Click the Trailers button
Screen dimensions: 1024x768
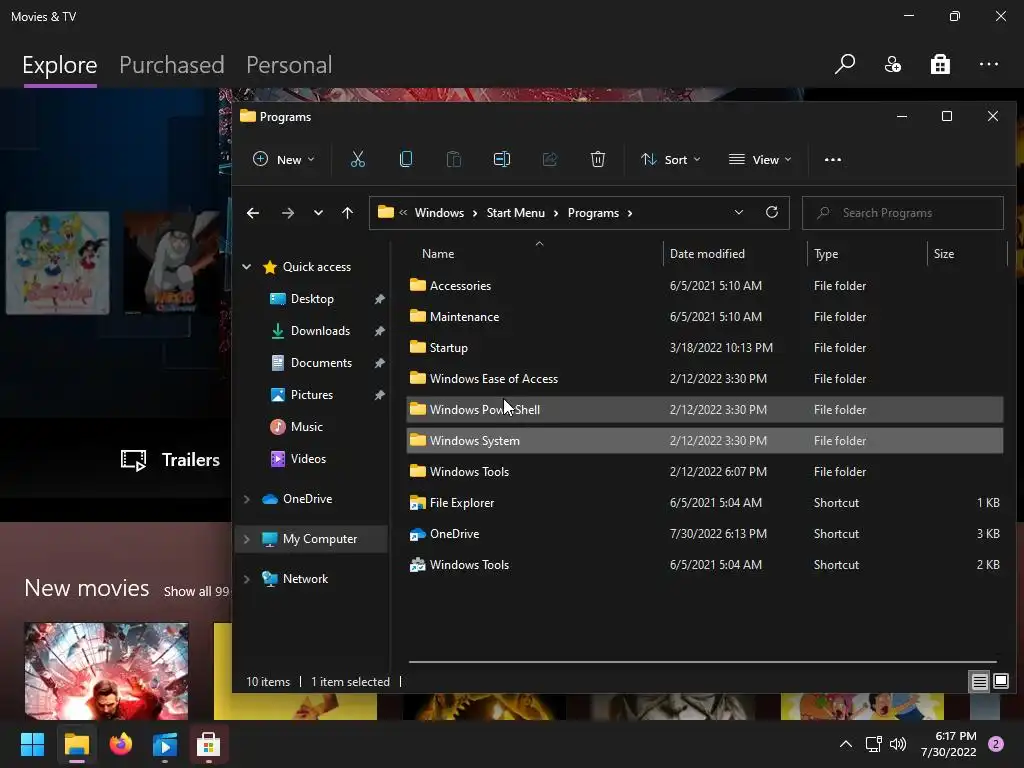pos(170,460)
